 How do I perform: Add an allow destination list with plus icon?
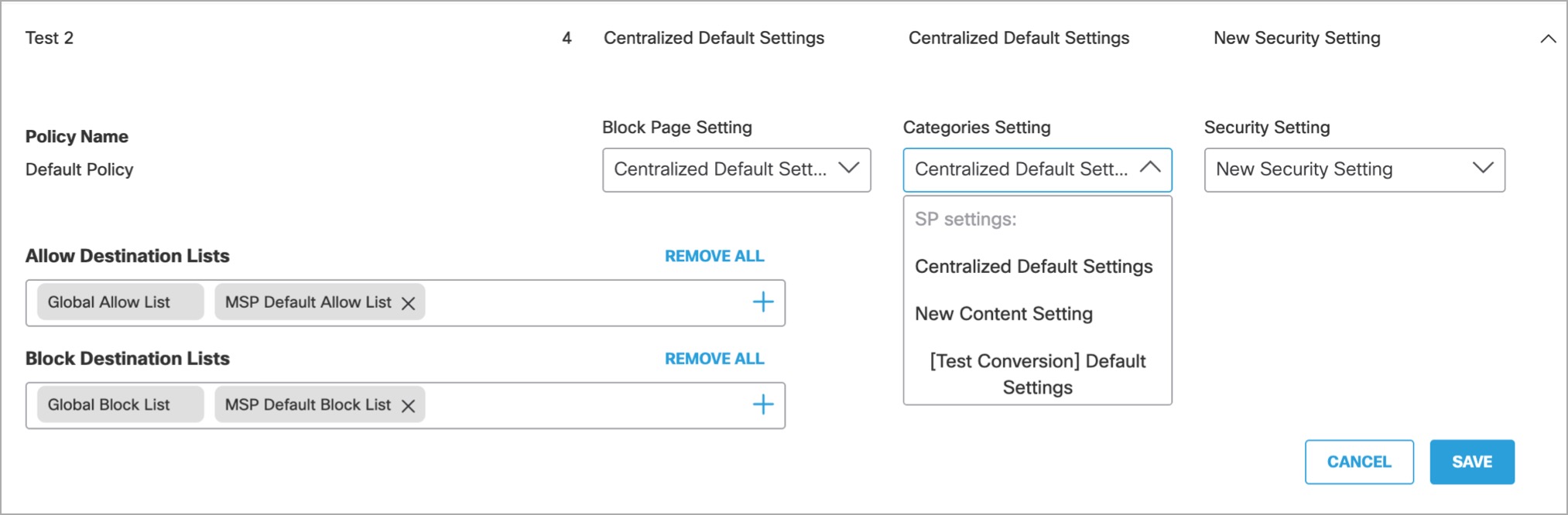coord(763,302)
